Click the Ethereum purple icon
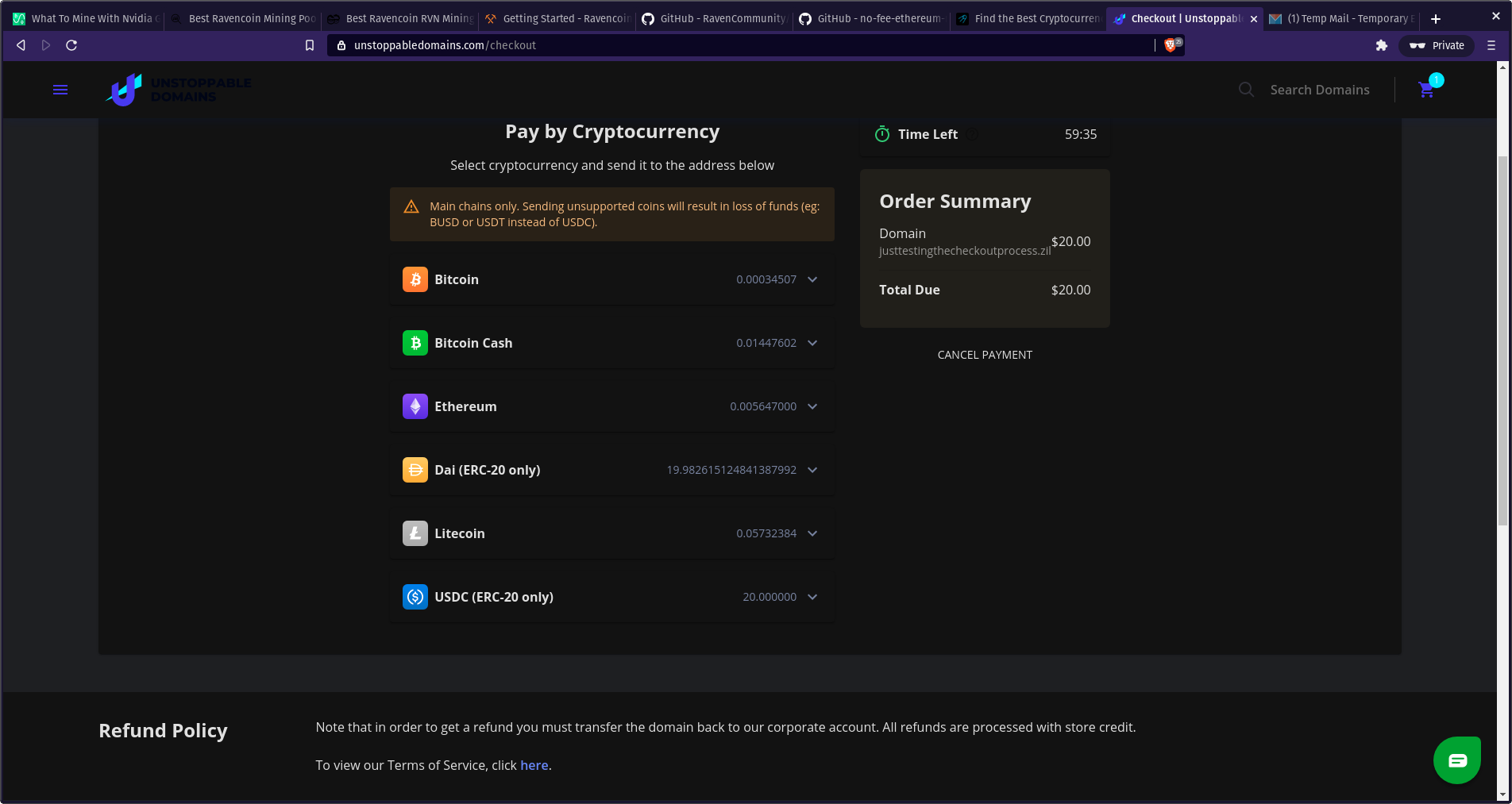The width and height of the screenshot is (1512, 804). [x=415, y=406]
